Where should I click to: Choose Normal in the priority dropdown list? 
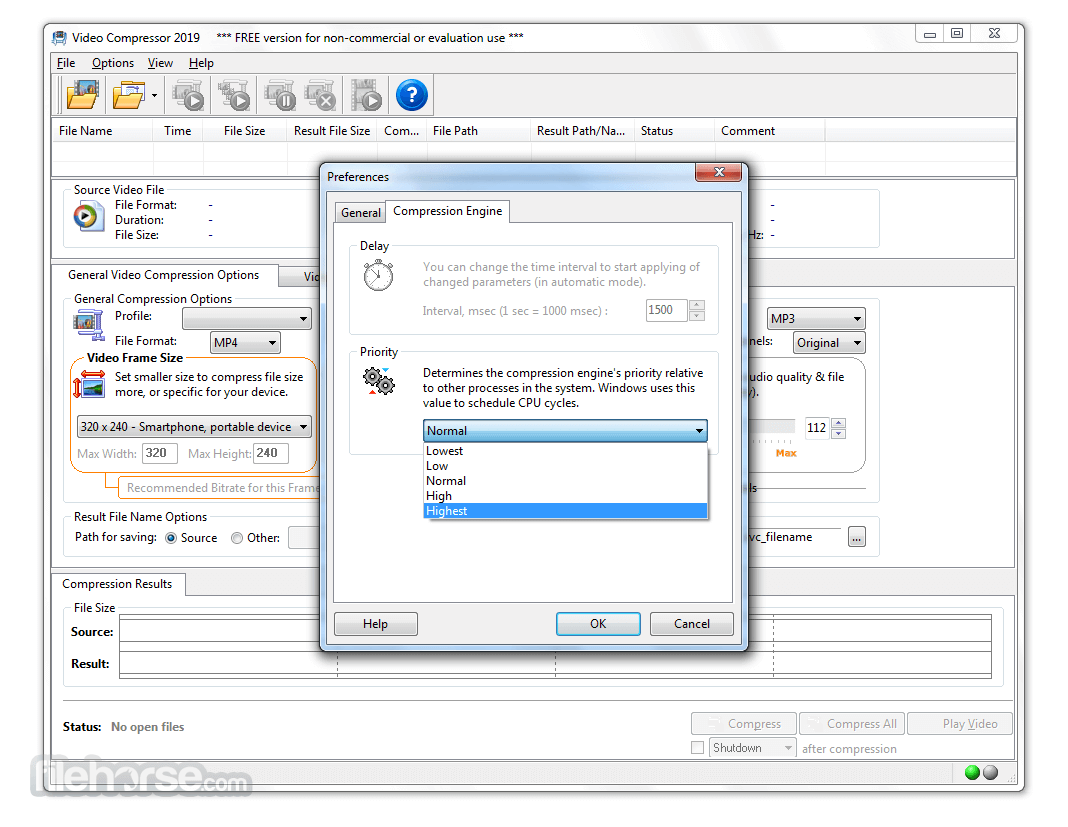(565, 481)
